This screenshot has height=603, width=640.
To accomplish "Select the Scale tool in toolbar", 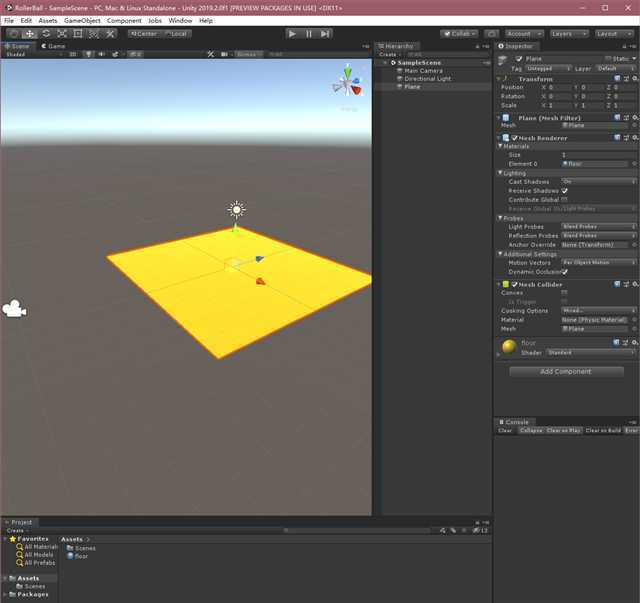I will [x=62, y=34].
